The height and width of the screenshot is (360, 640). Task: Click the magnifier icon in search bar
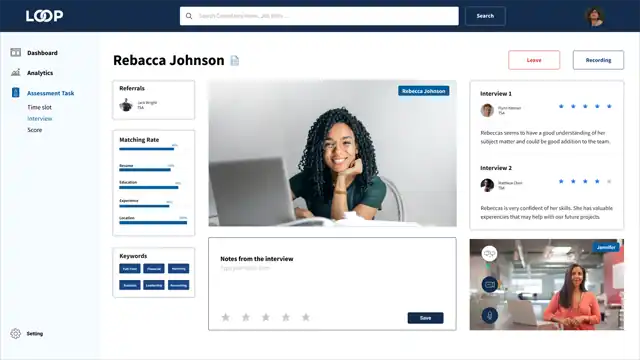click(x=189, y=16)
